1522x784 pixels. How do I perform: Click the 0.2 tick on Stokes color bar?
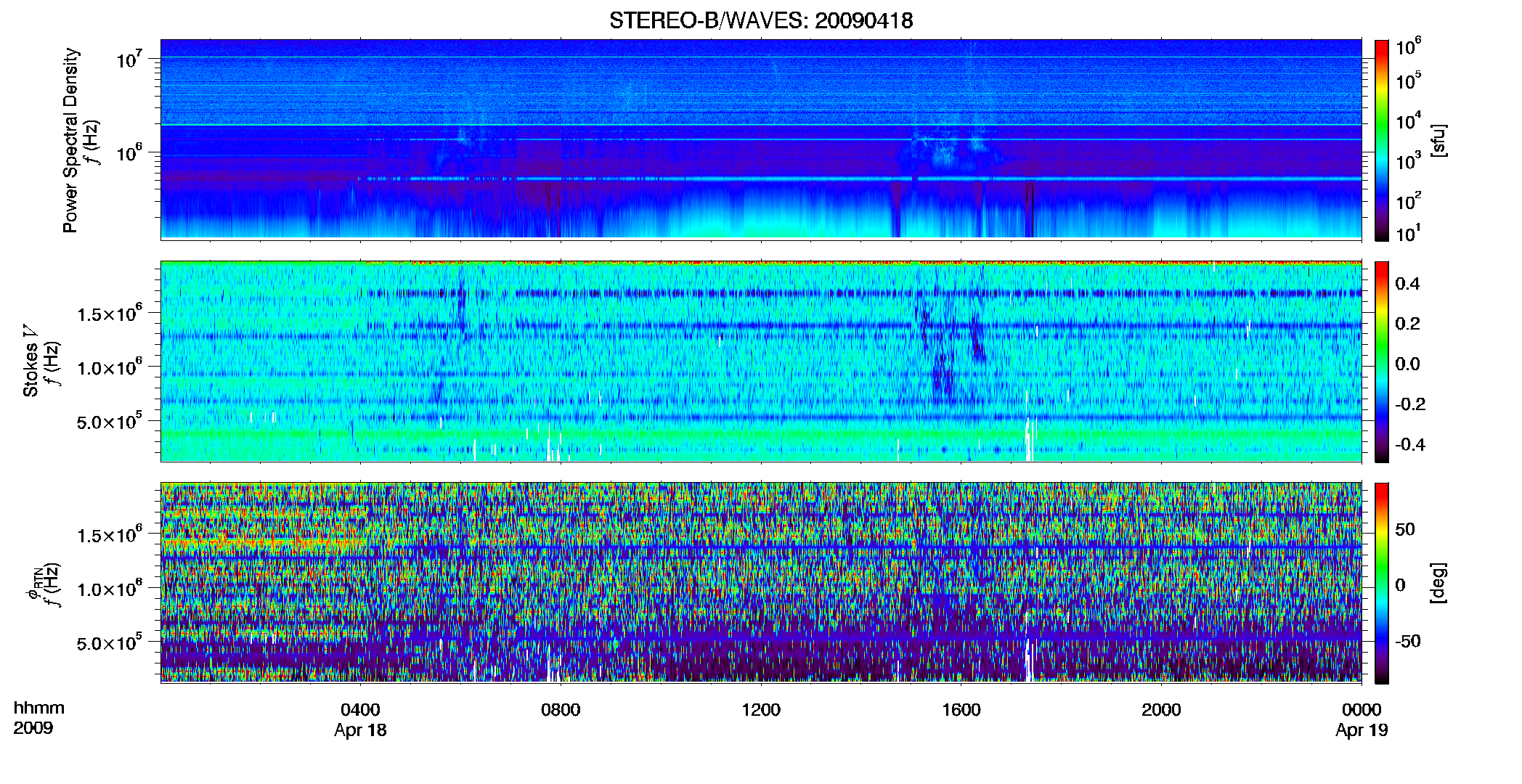[x=1407, y=324]
